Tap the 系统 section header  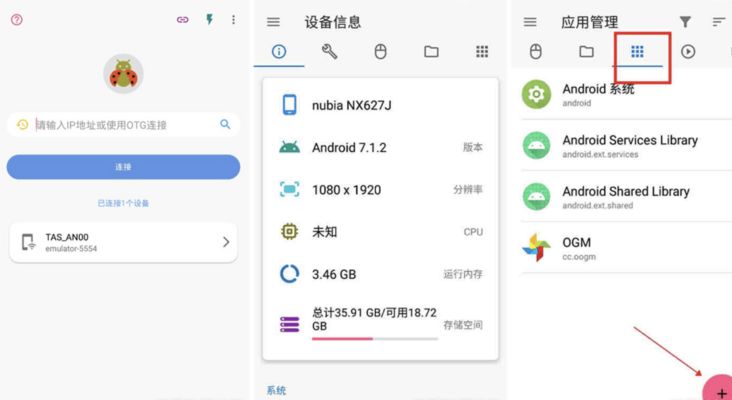coord(276,390)
